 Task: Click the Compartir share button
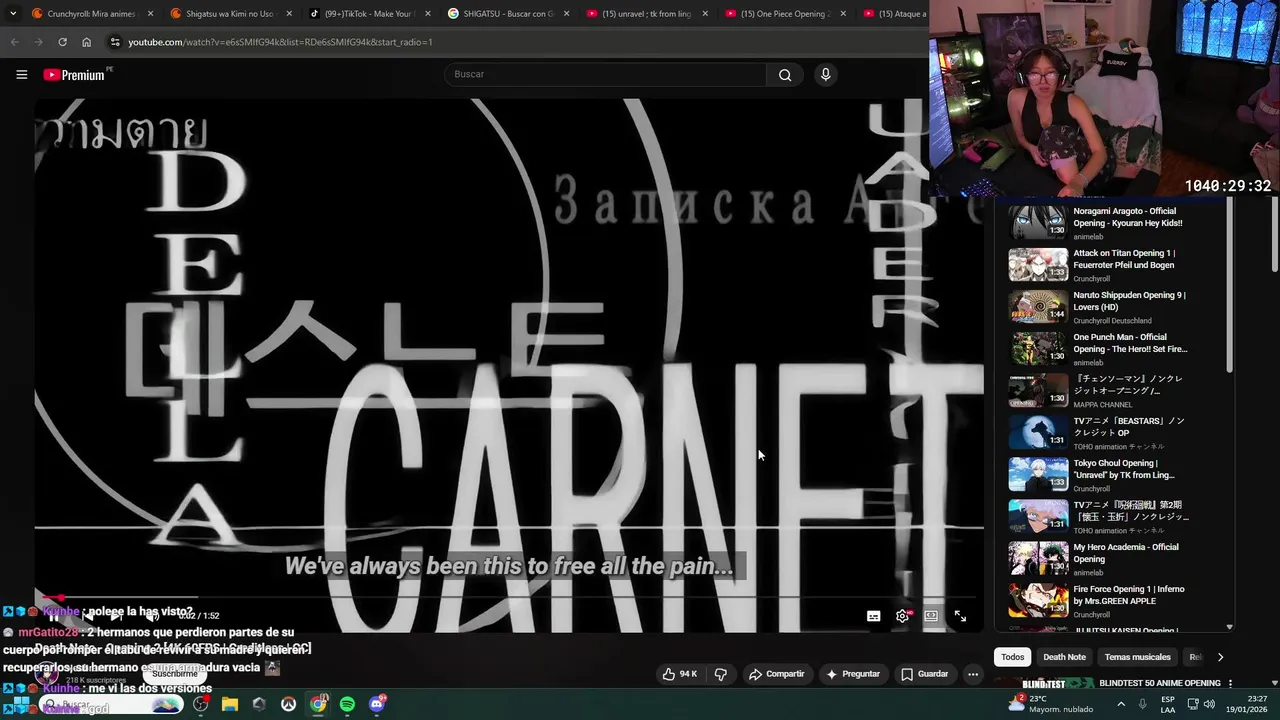(x=777, y=674)
